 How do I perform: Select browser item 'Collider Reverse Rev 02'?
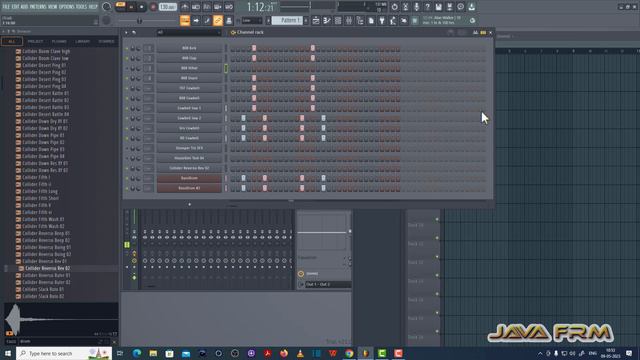coord(47,268)
